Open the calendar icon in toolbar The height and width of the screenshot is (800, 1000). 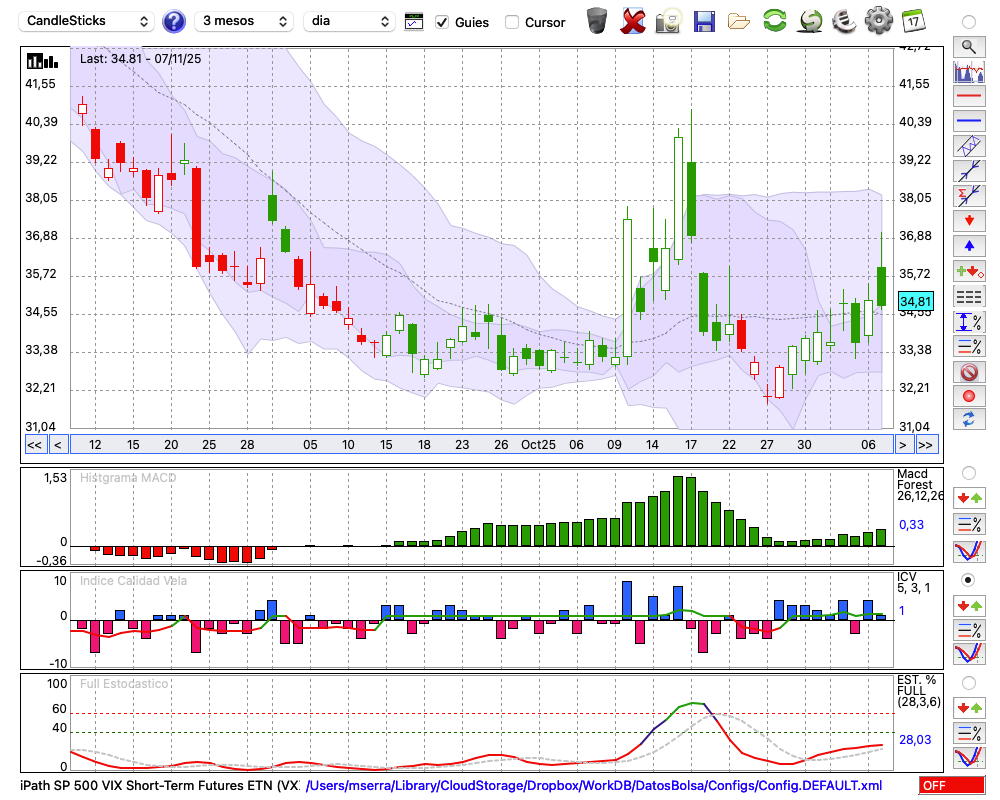(x=912, y=21)
